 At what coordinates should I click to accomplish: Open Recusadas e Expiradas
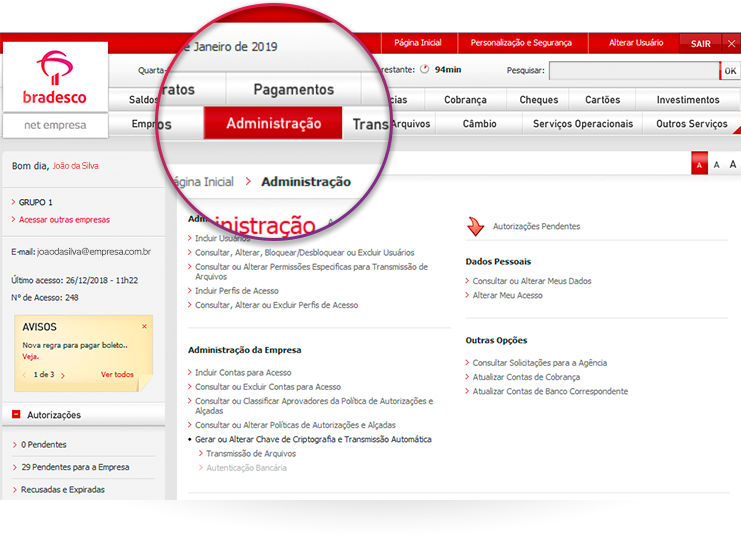[62, 490]
